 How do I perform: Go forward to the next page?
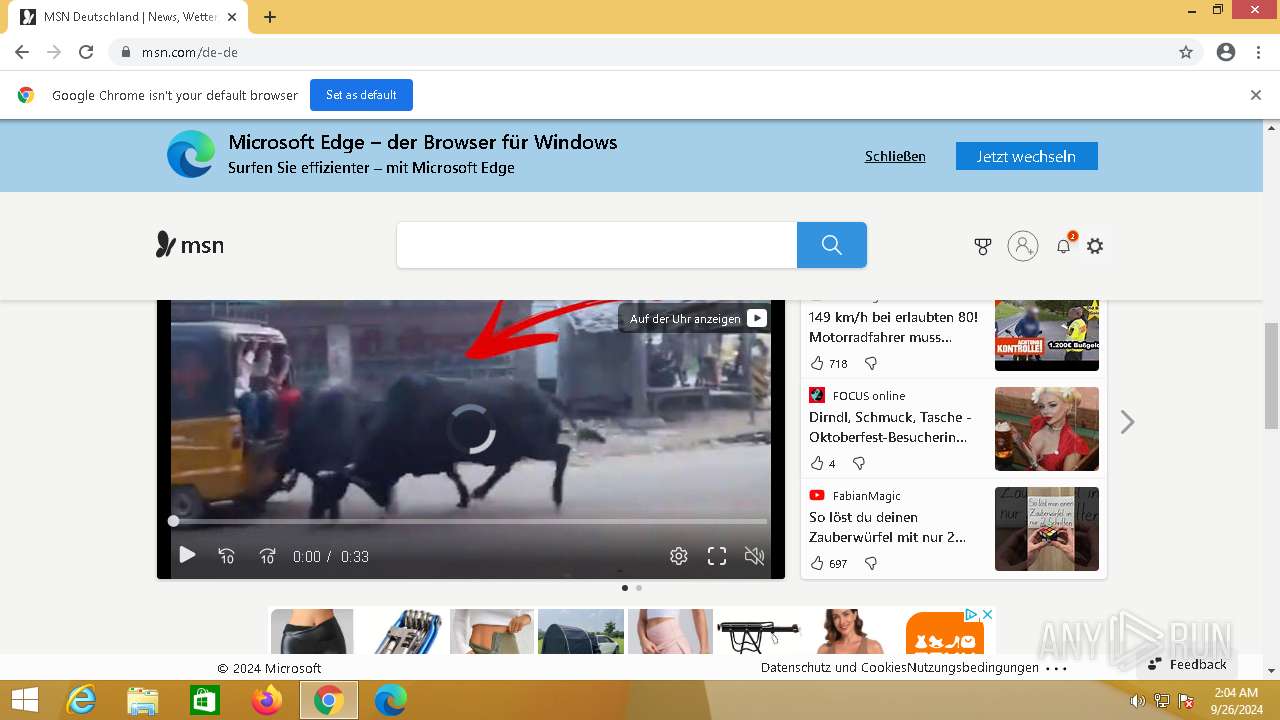click(54, 52)
